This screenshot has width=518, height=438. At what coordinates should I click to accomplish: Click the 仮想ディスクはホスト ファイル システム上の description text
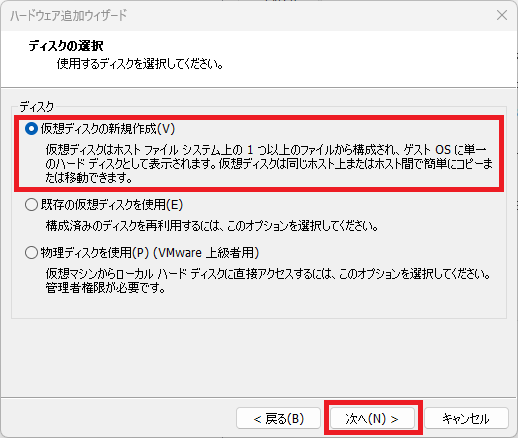269,164
